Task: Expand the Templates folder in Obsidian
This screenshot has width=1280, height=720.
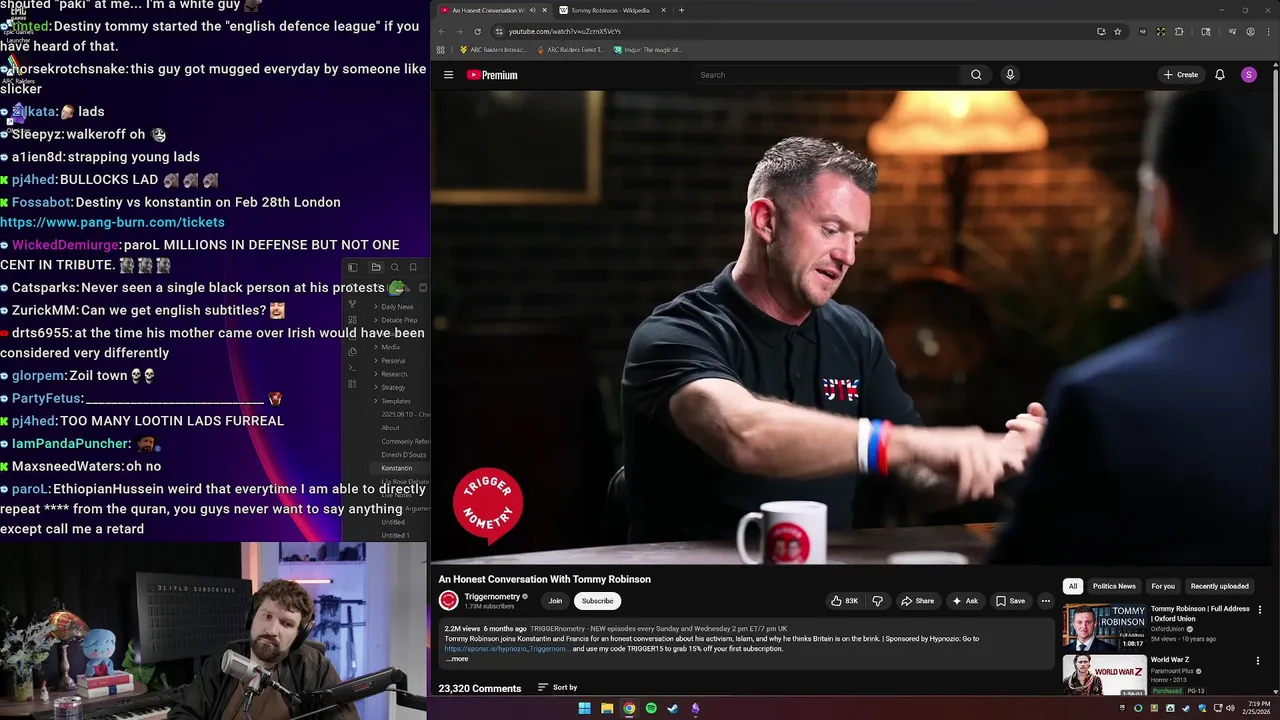Action: tap(396, 401)
